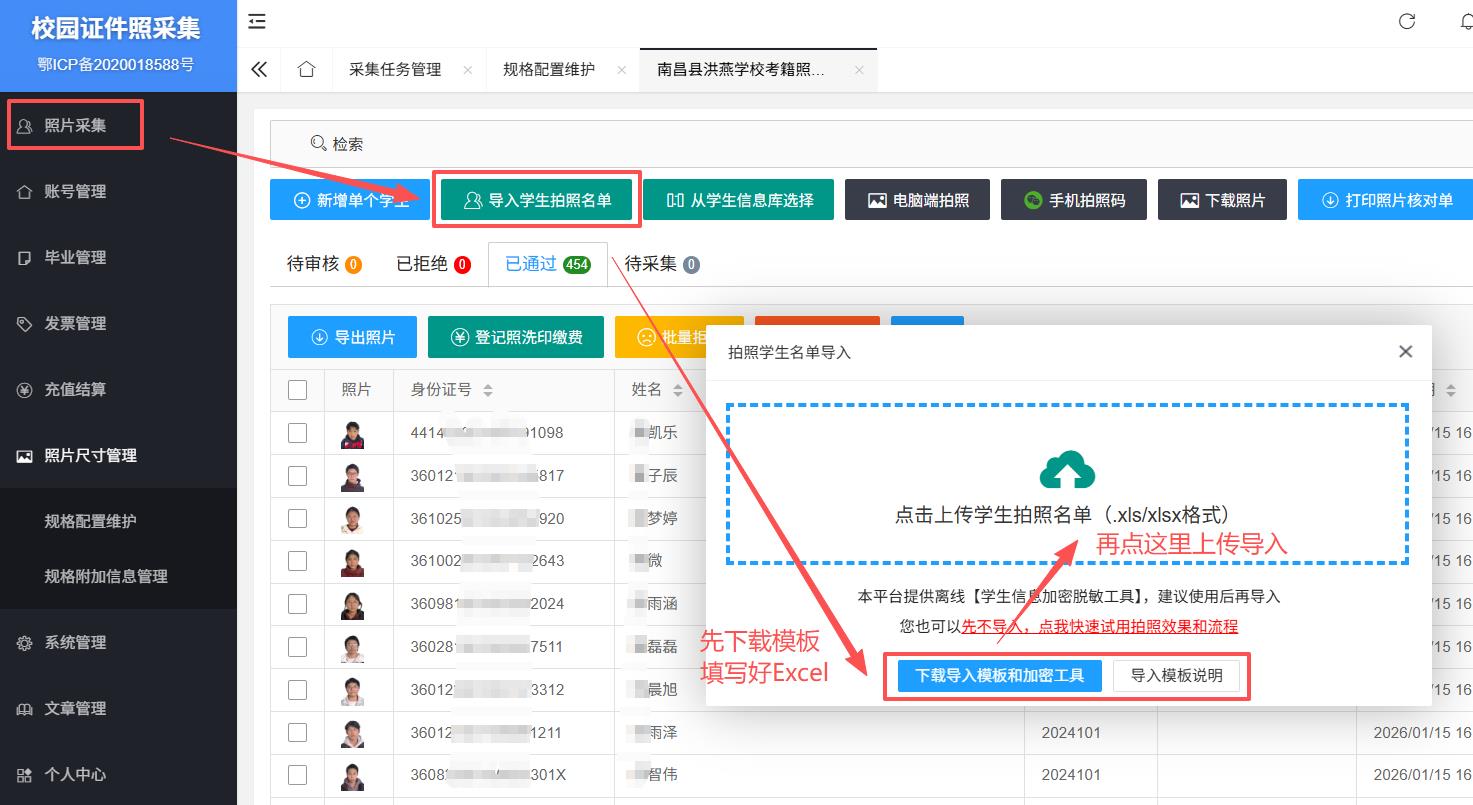
Task: Click the notification bell icon
Action: pyautogui.click(x=1466, y=22)
